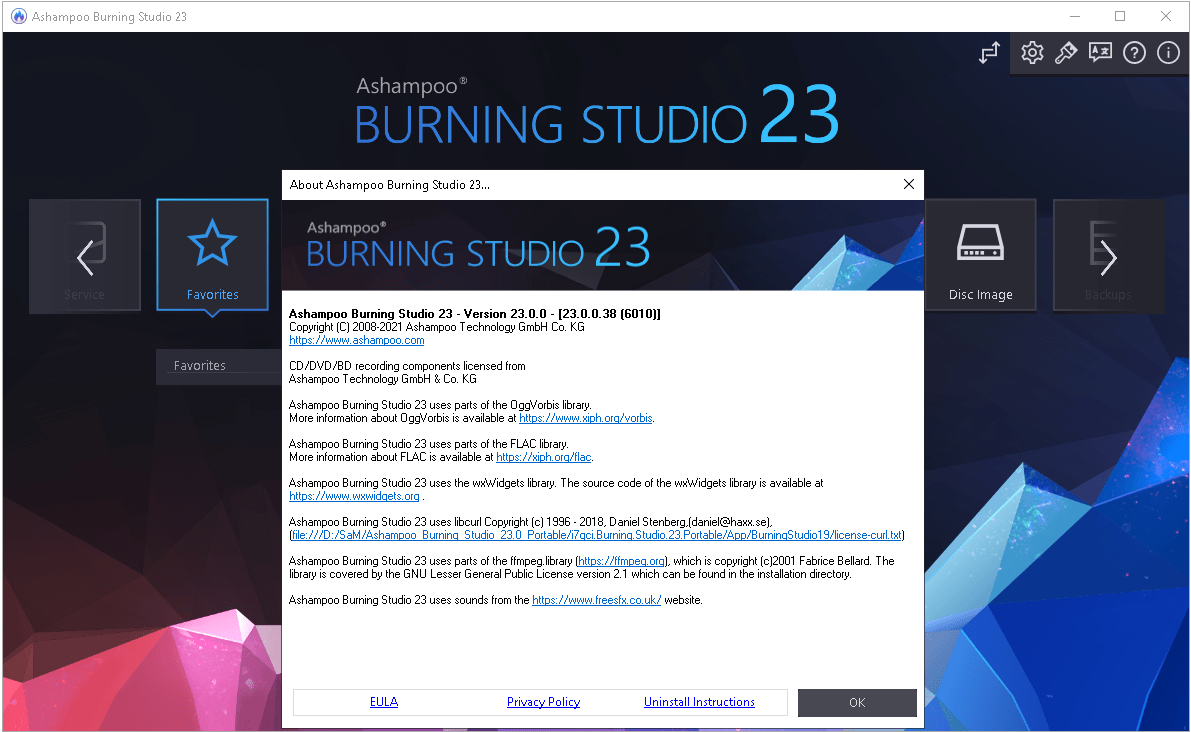
Task: Close the main Ashampoo Burning Studio window
Action: [1165, 16]
